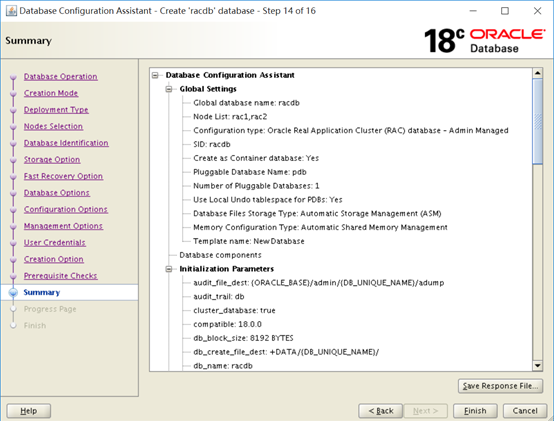Close the Database Configuration Assistant window

(537, 11)
